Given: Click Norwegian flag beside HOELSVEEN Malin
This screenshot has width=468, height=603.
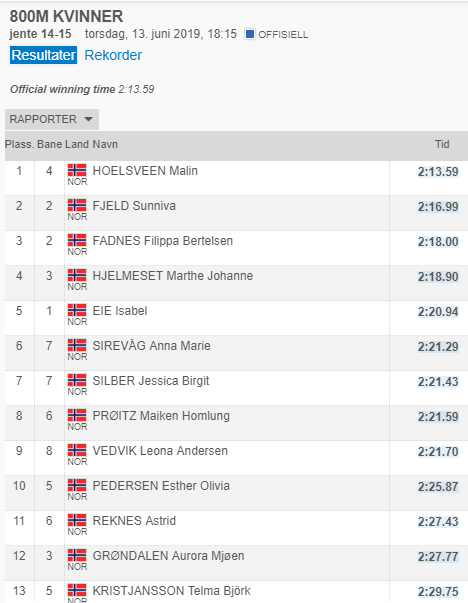Looking at the screenshot, I should click(x=77, y=170).
